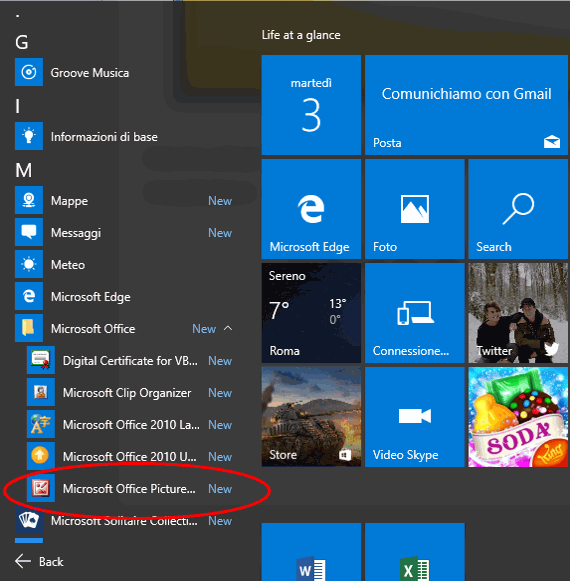Open Microsoft Office Picture... manager icon
Screen dimensions: 570x581
[x=41, y=488]
